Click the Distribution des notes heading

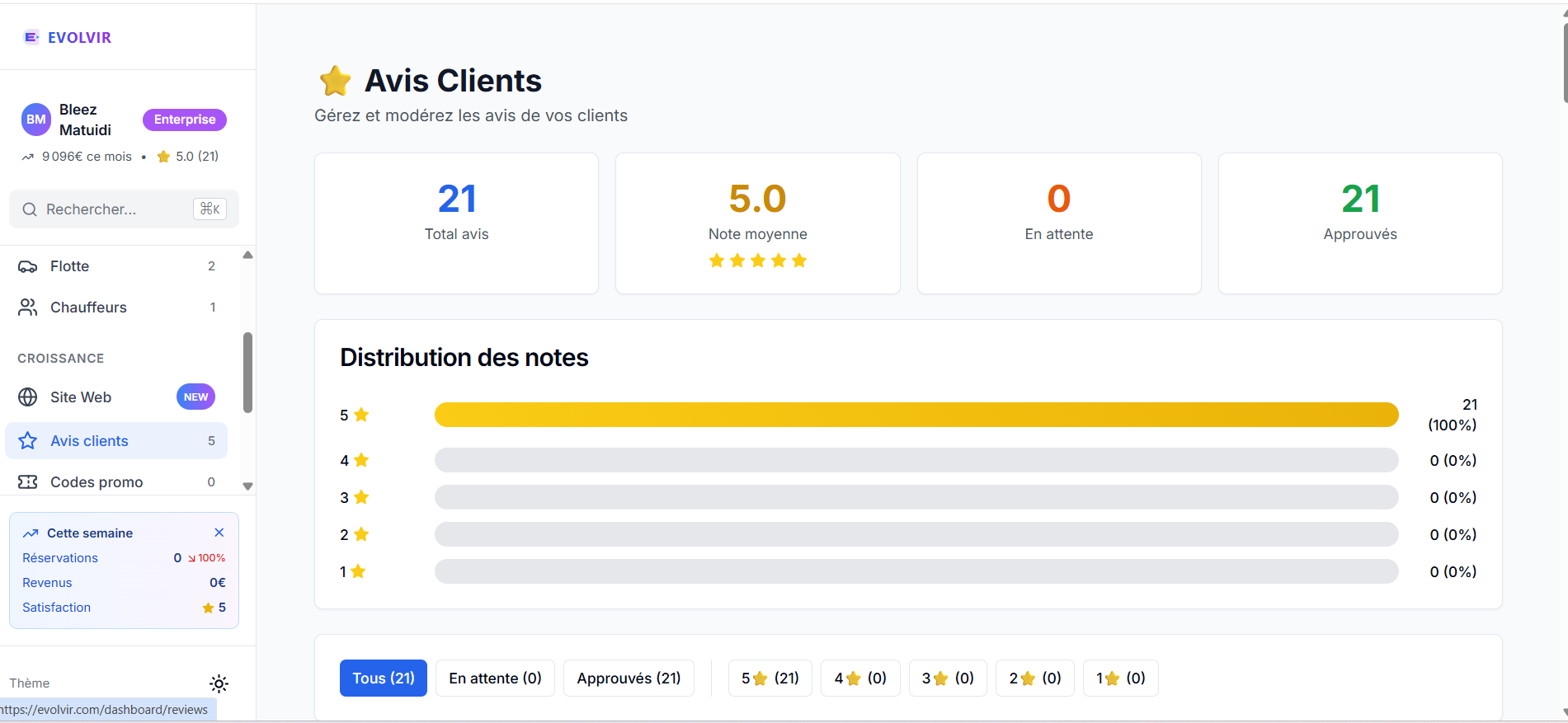click(464, 358)
